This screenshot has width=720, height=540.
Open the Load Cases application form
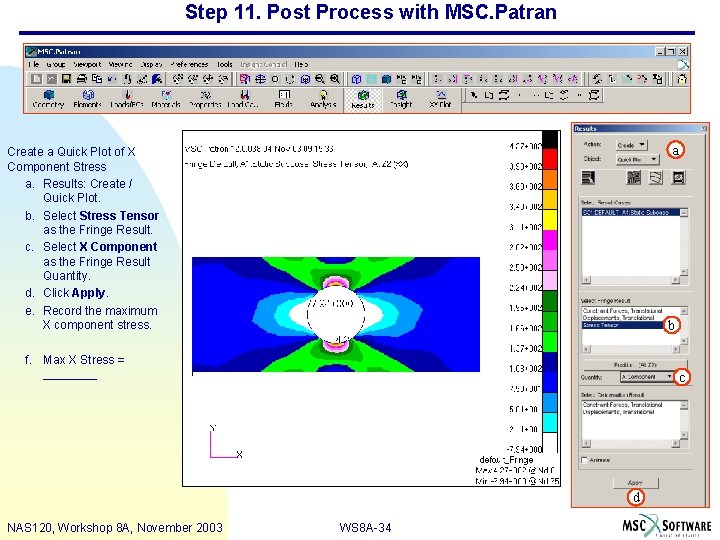tap(244, 99)
